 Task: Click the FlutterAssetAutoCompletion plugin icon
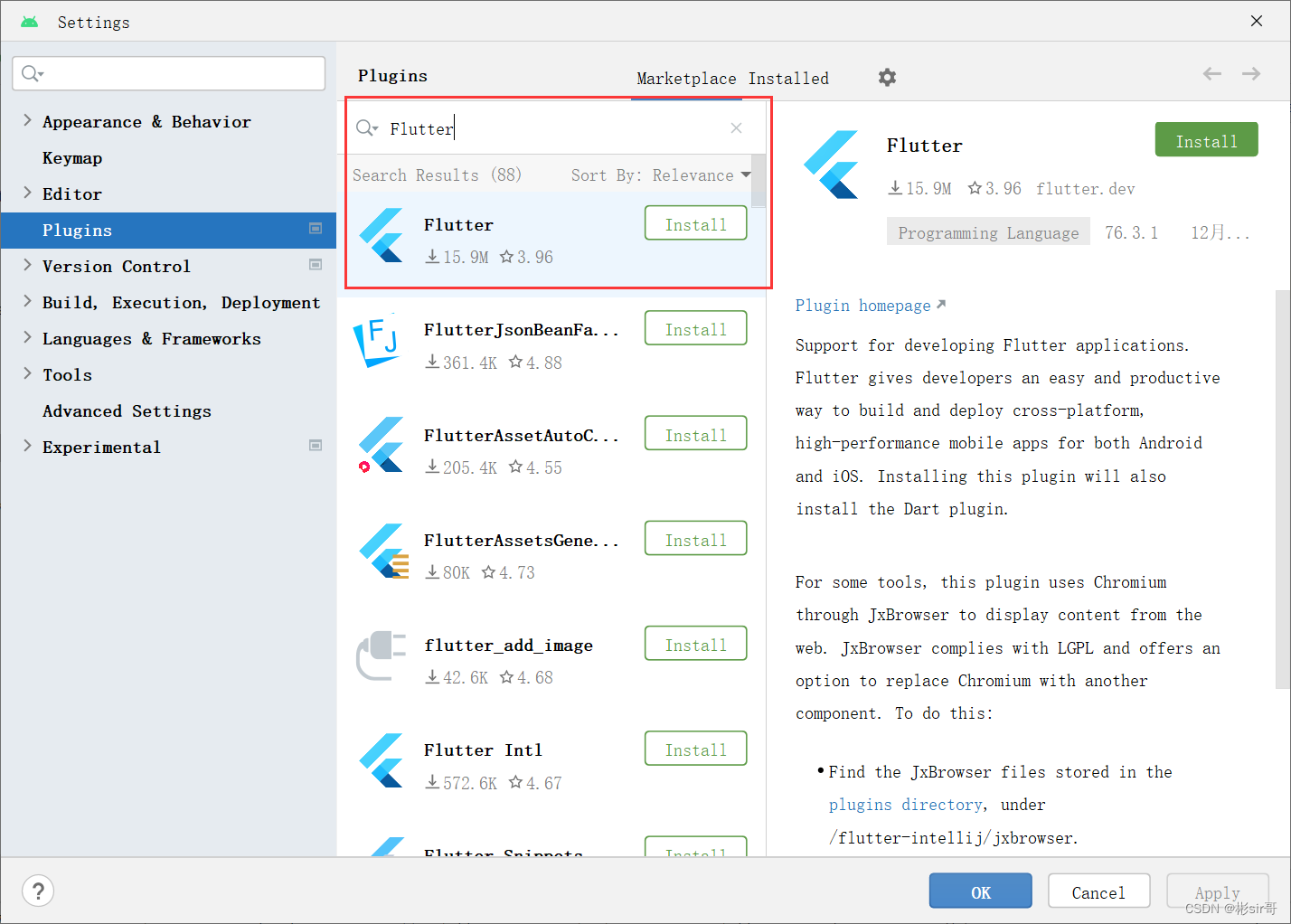coord(381,446)
